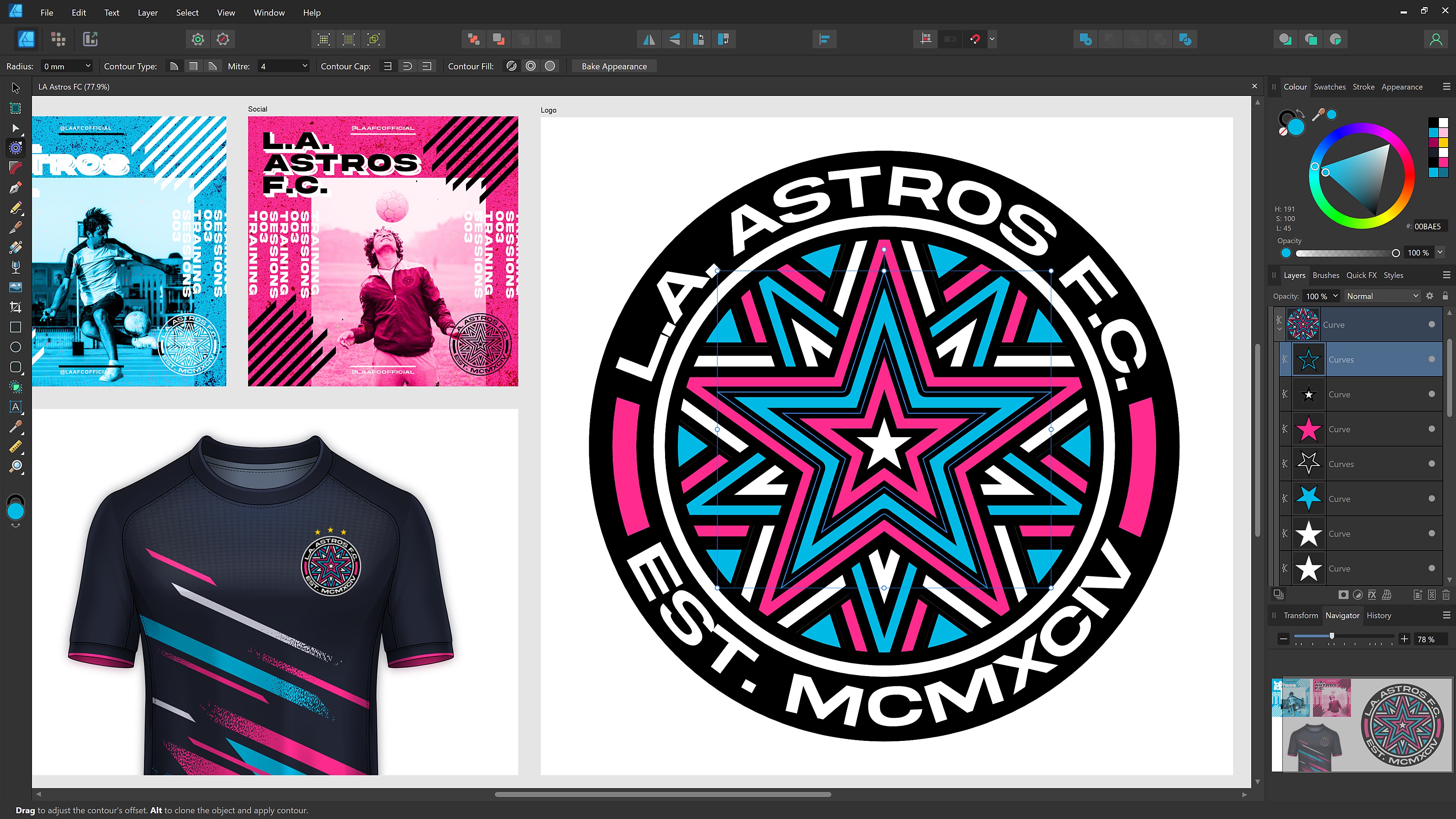Open the Radius value dropdown
The width and height of the screenshot is (1456, 819).
88,66
